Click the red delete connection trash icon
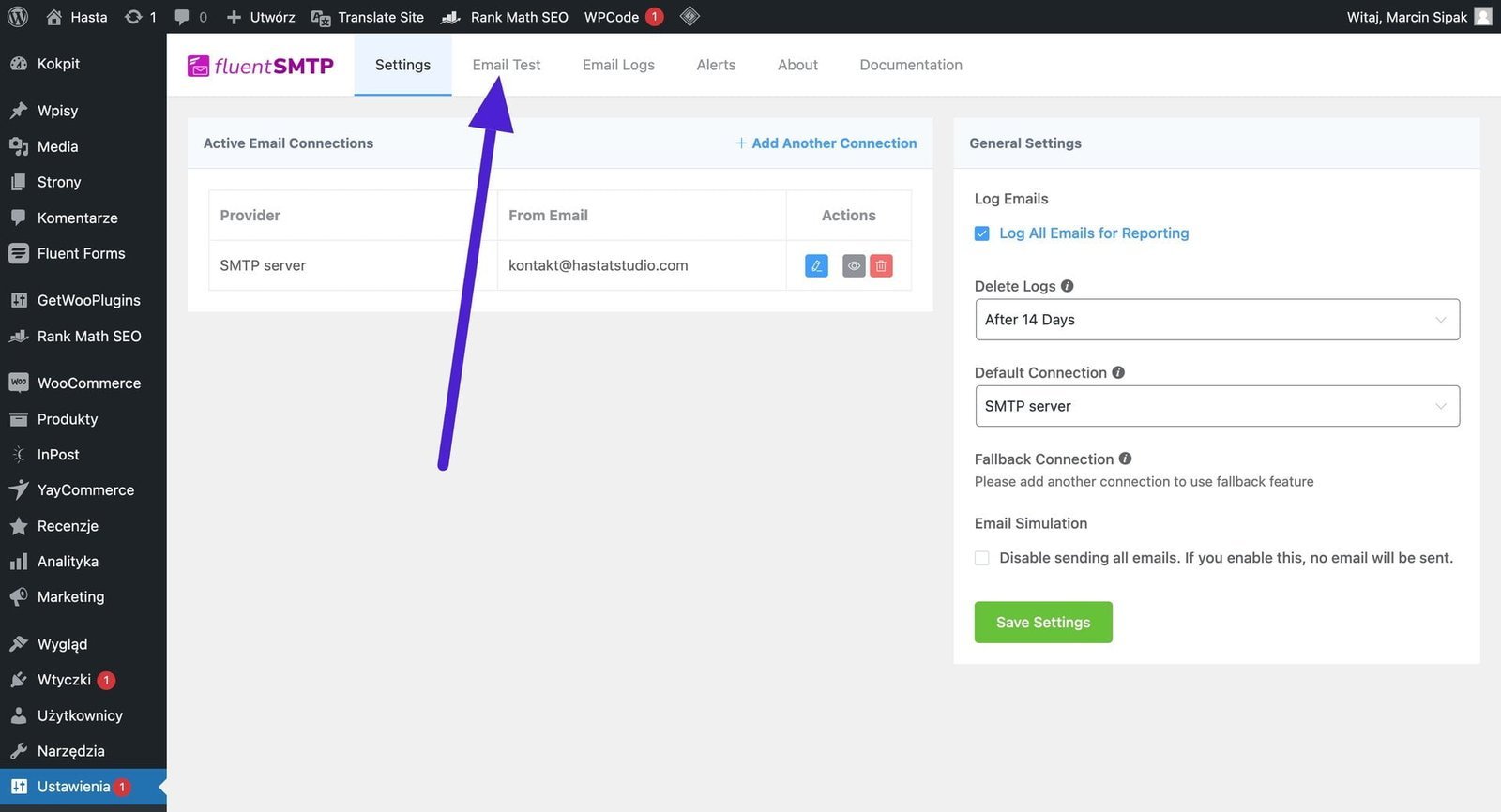The height and width of the screenshot is (812, 1501). (x=881, y=266)
